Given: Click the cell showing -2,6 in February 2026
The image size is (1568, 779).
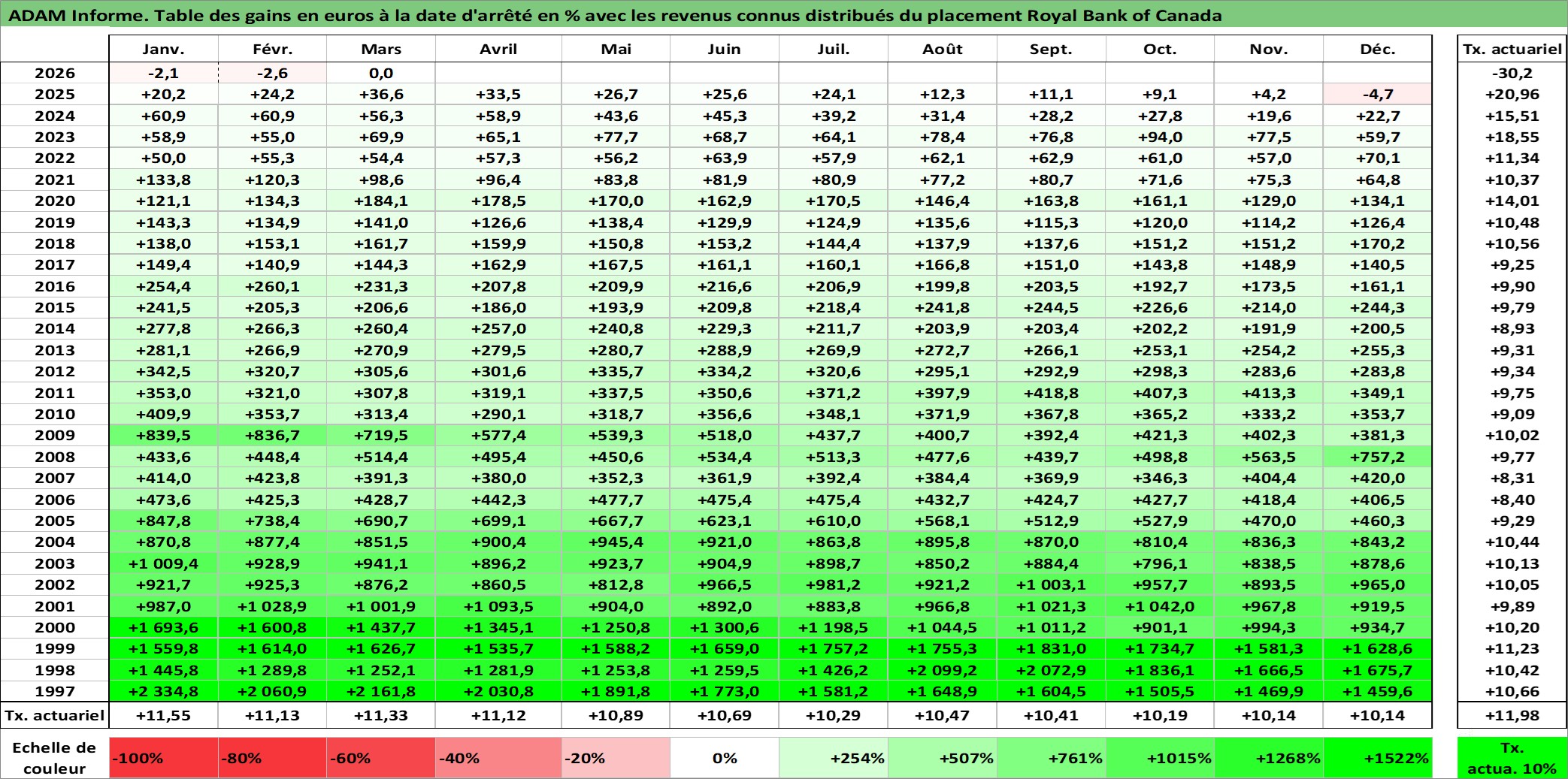Looking at the screenshot, I should [272, 73].
